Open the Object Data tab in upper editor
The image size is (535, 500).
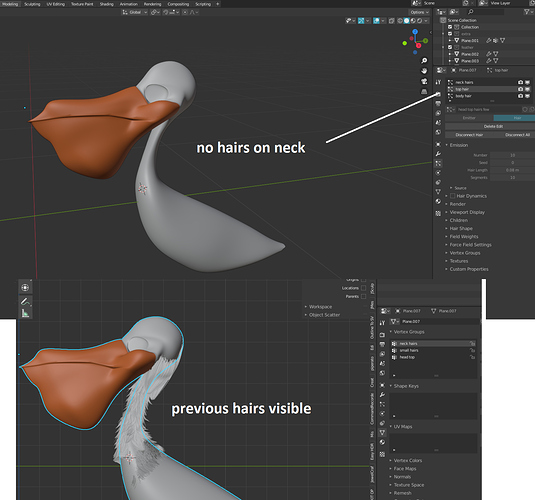click(438, 192)
